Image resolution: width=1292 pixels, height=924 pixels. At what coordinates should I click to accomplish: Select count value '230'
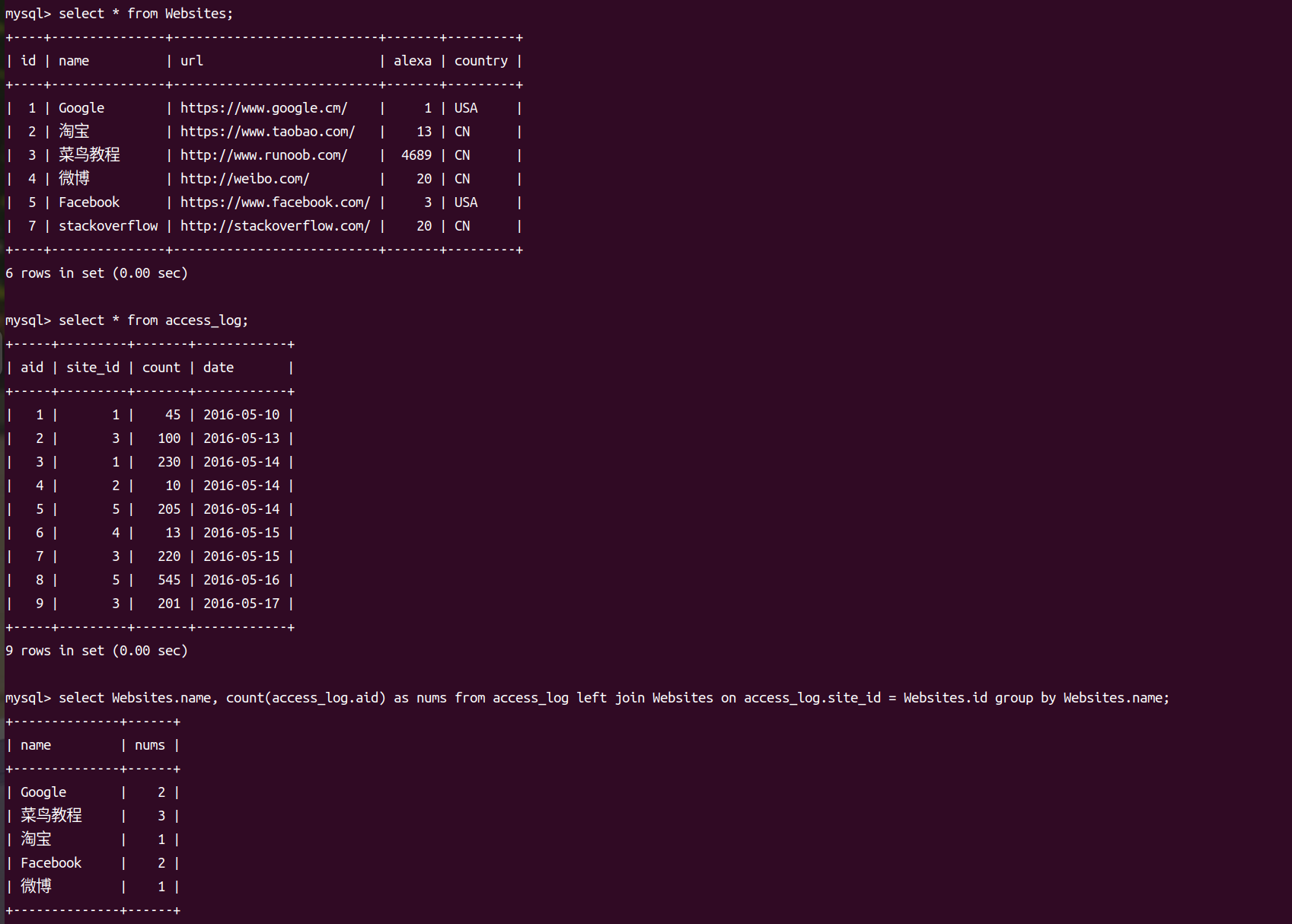pyautogui.click(x=169, y=462)
